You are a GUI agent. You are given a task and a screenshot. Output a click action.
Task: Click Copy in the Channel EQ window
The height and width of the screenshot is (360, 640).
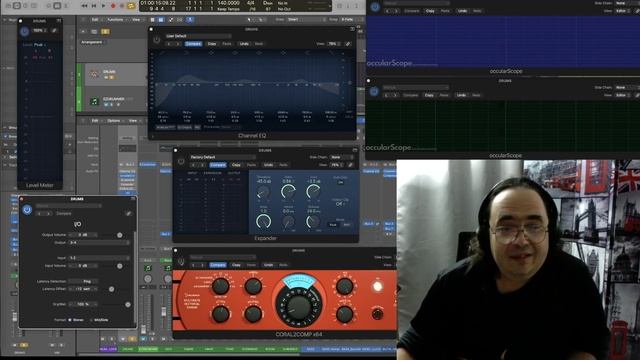pyautogui.click(x=212, y=44)
